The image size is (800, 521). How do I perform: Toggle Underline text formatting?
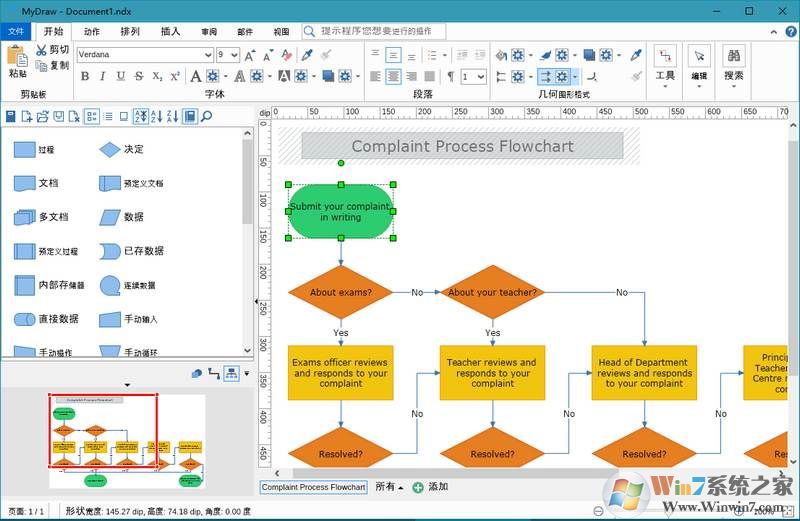[121, 76]
